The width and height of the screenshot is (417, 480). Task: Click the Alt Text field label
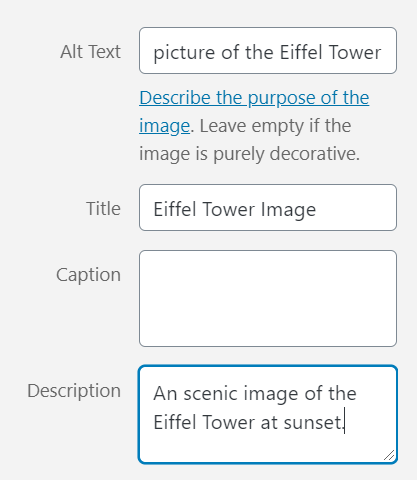[x=90, y=52]
